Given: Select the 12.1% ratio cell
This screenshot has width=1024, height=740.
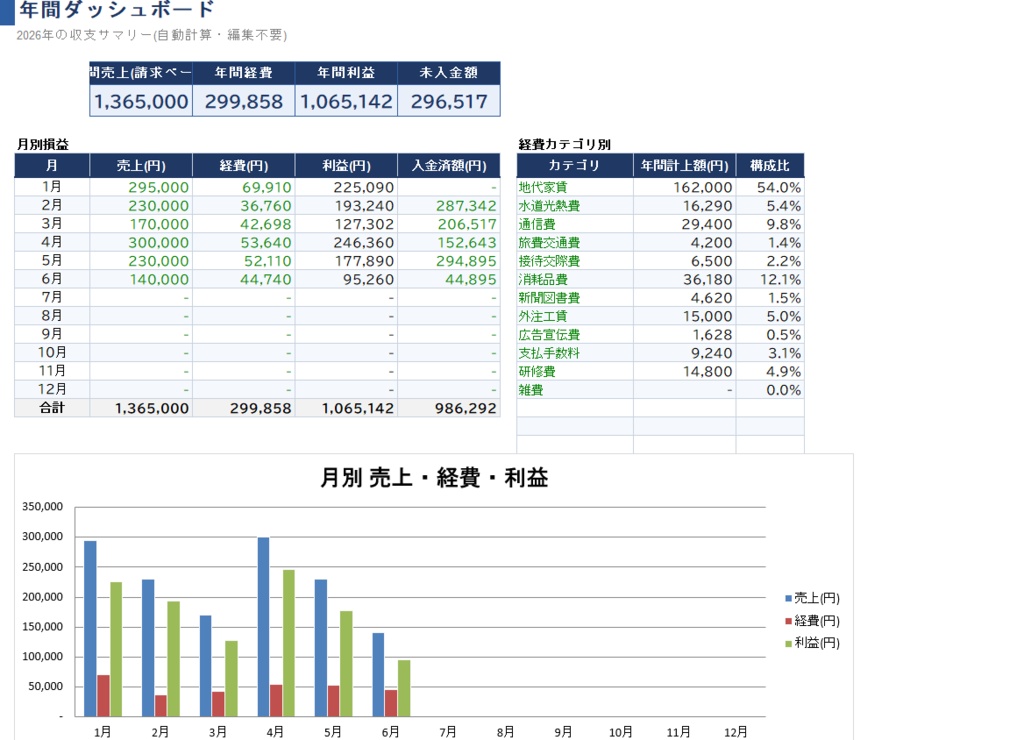Looking at the screenshot, I should (770, 279).
